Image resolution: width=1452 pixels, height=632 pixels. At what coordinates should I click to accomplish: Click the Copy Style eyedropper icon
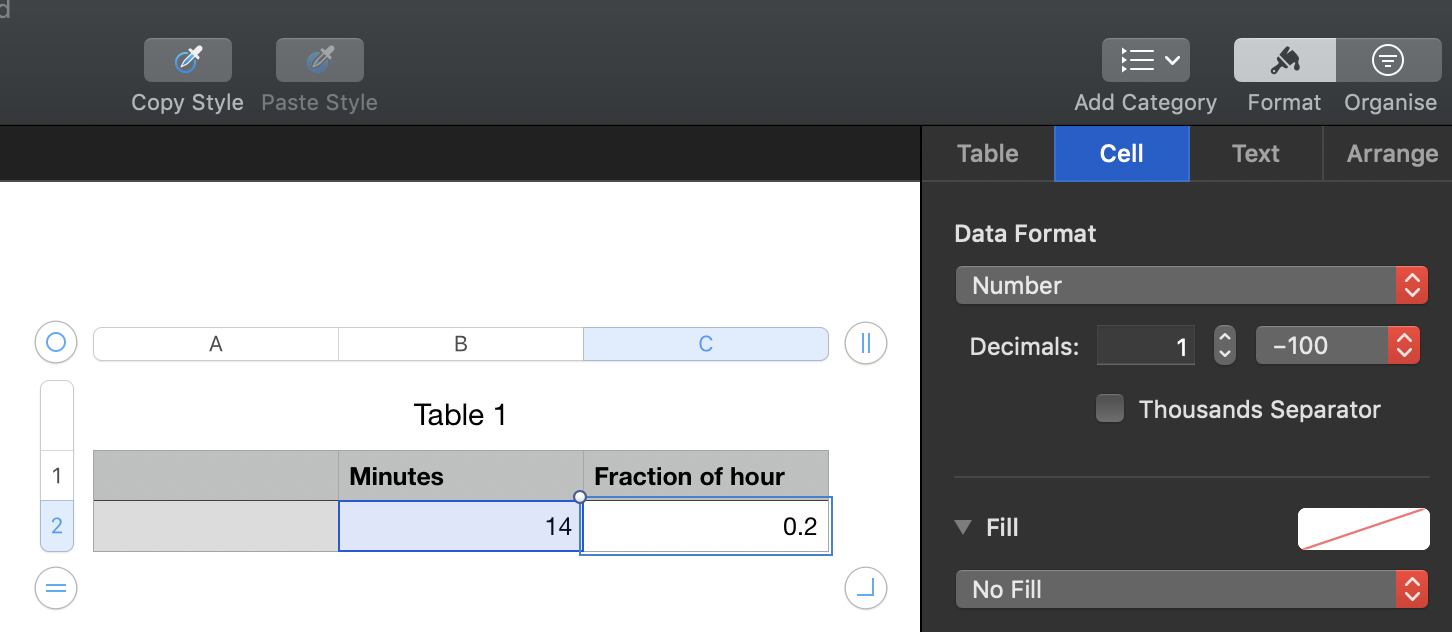pyautogui.click(x=188, y=61)
